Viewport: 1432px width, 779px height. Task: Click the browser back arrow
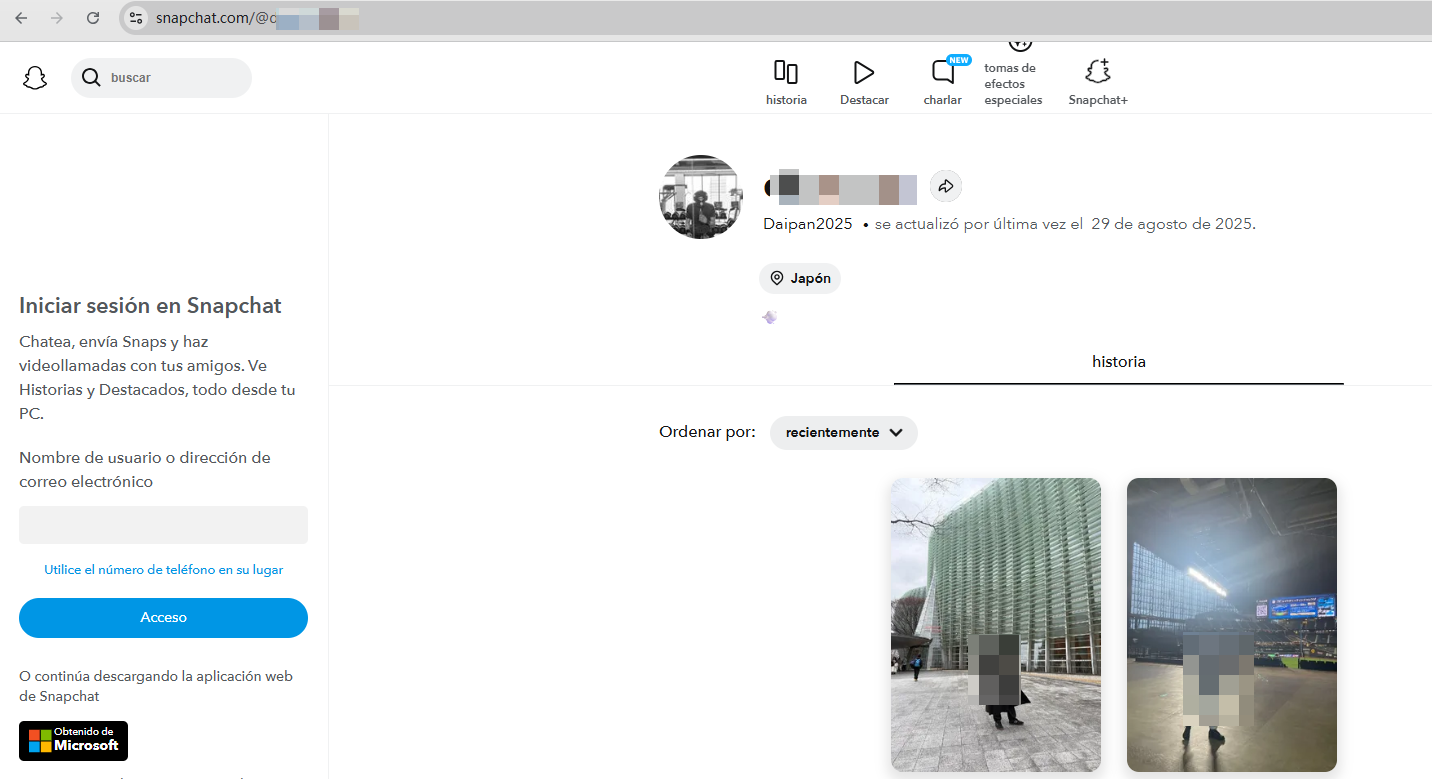(20, 17)
